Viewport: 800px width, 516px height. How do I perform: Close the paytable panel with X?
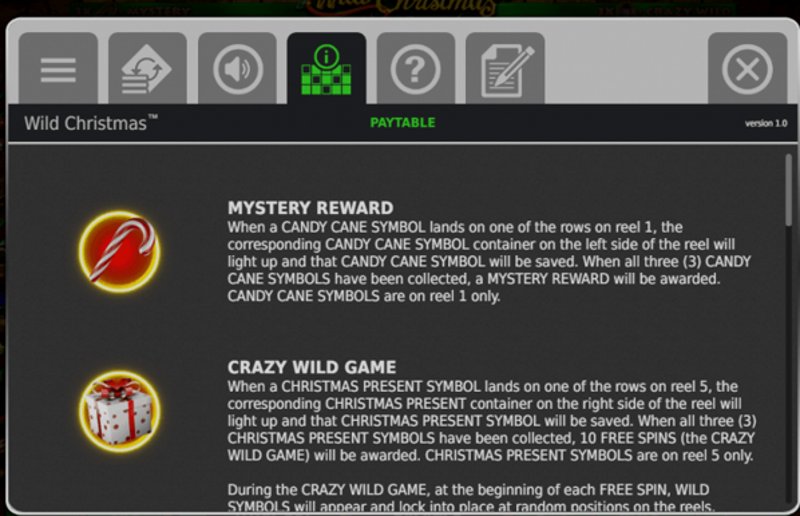(747, 69)
